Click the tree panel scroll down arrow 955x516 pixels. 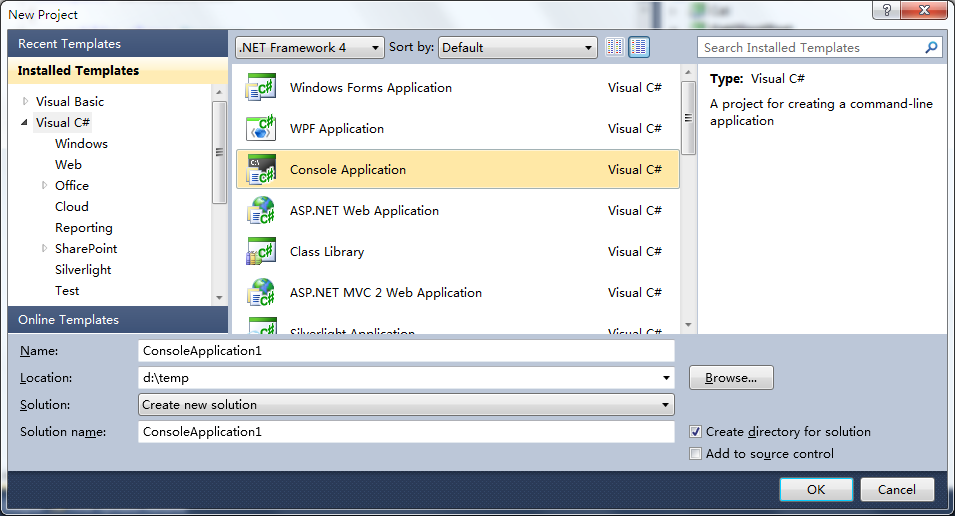pos(219,298)
